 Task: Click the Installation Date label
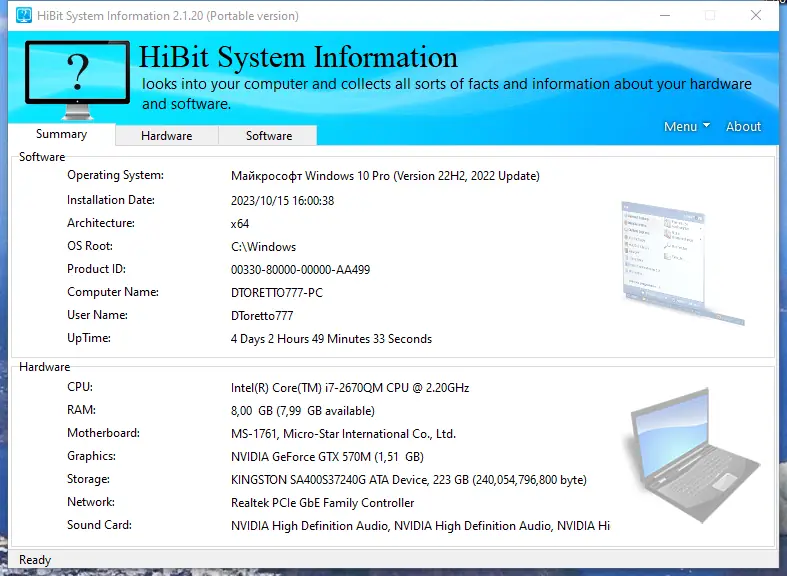[x=111, y=200]
